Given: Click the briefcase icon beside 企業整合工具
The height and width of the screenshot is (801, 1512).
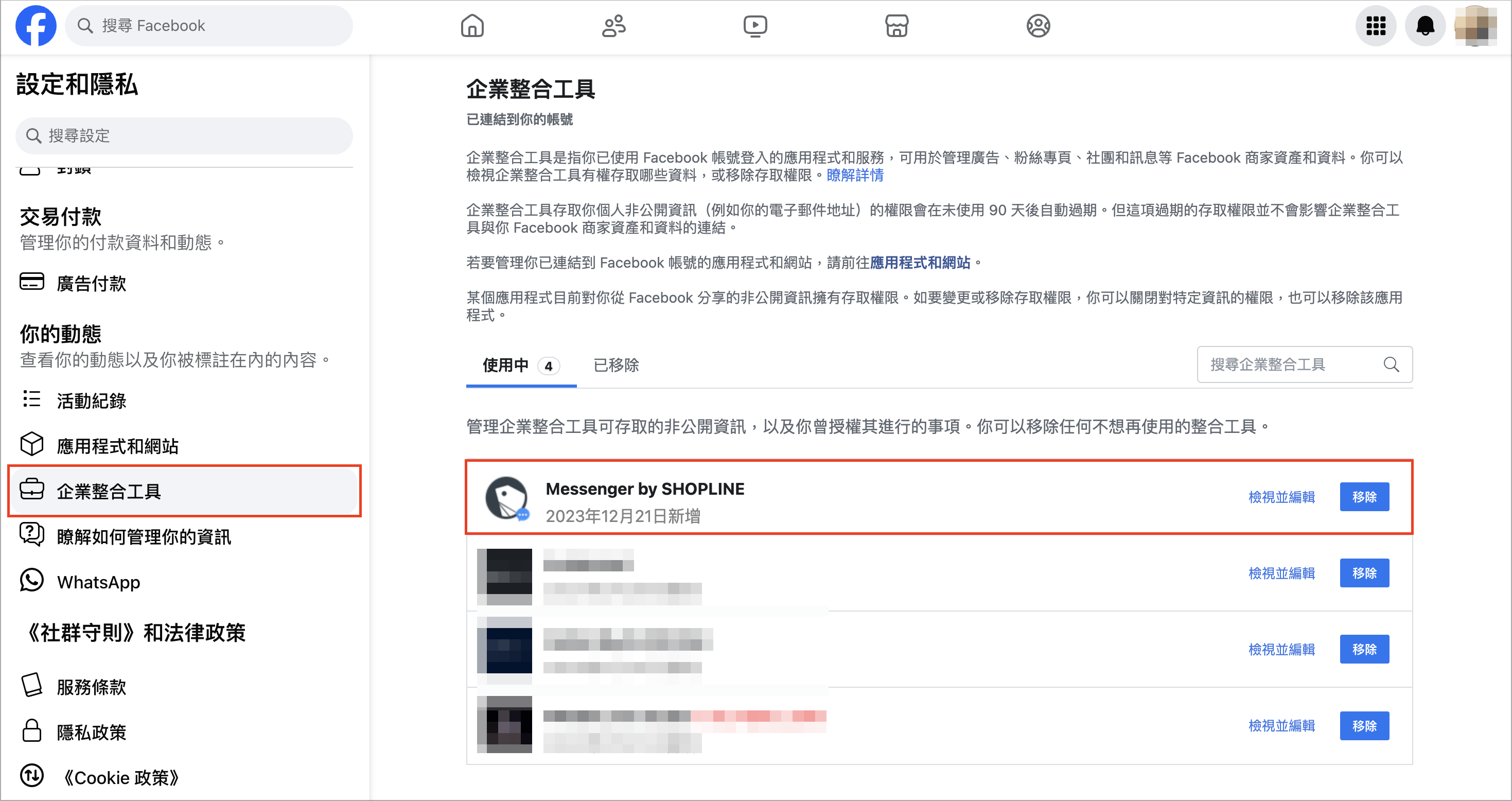Looking at the screenshot, I should (32, 489).
